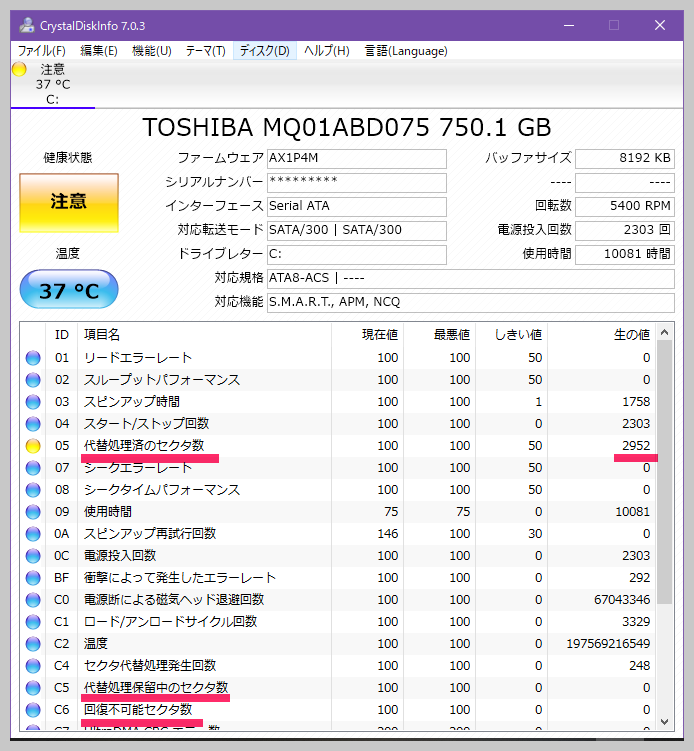Click the yellow 注意 health status button
The width and height of the screenshot is (694, 751).
pos(69,203)
